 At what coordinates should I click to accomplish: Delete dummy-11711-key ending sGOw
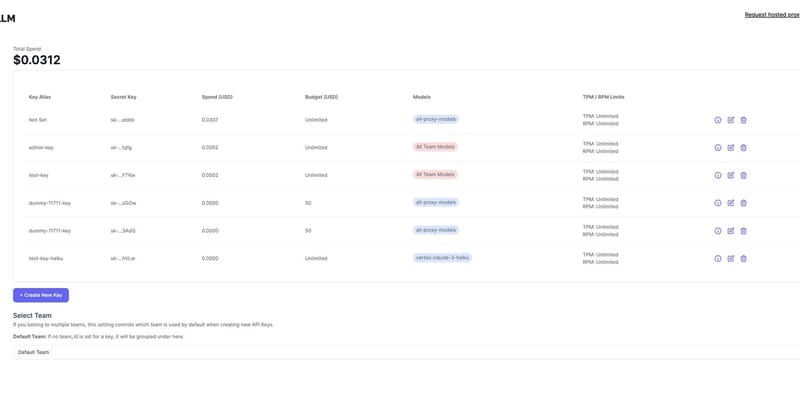point(743,203)
